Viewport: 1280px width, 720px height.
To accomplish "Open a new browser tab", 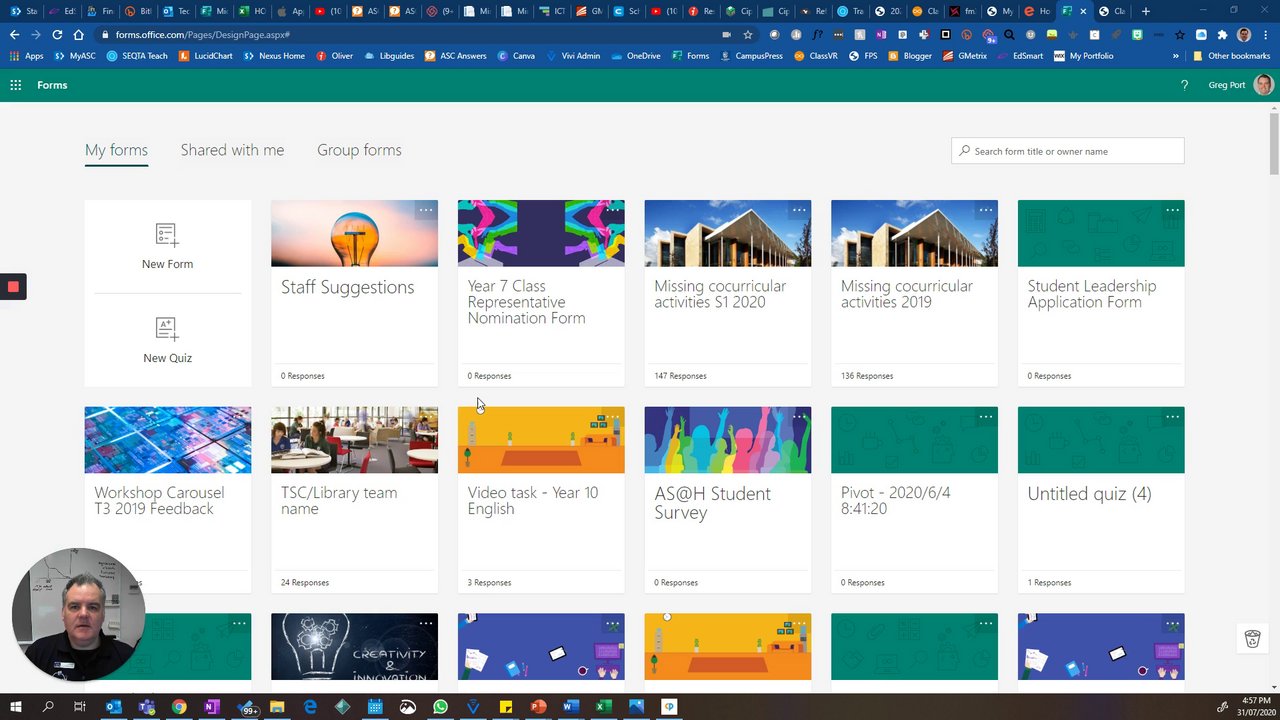I will pos(1146,11).
